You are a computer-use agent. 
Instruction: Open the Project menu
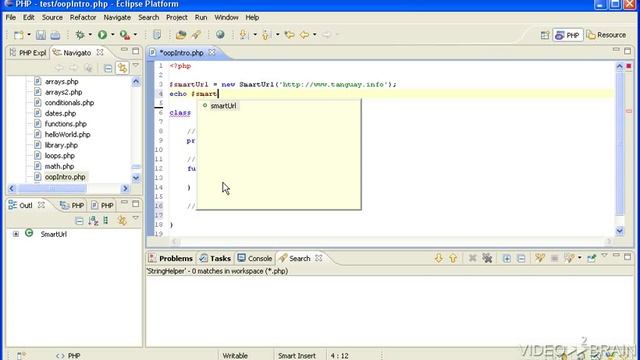pos(177,18)
